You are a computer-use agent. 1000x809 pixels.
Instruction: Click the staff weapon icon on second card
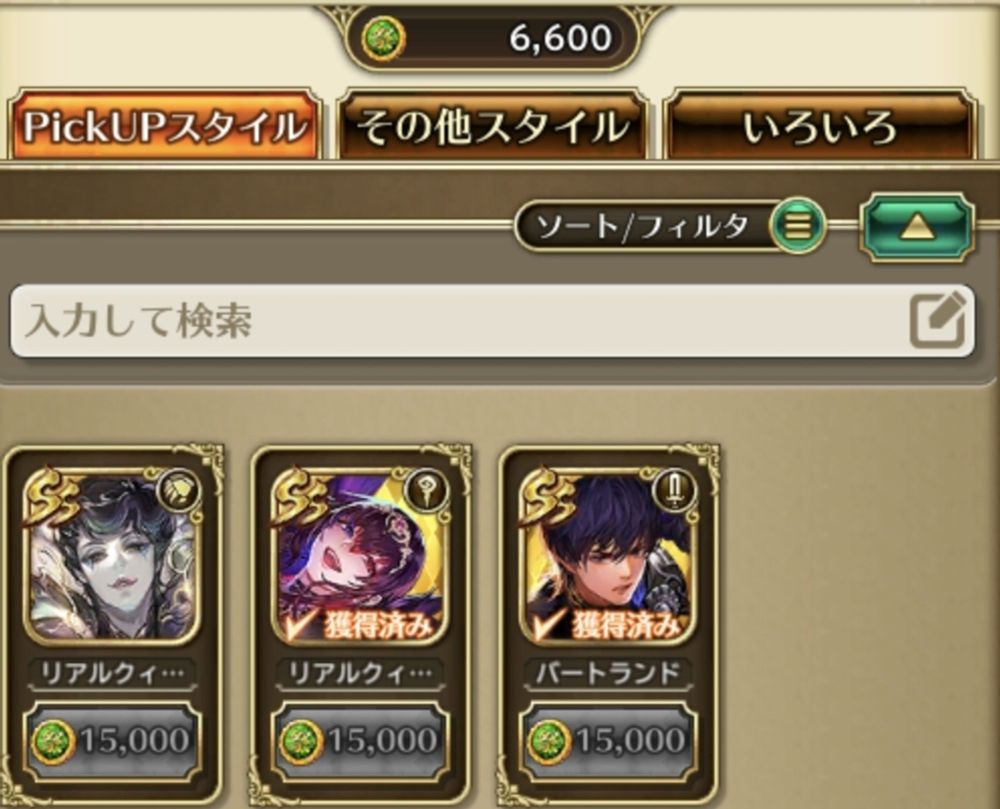click(x=427, y=490)
